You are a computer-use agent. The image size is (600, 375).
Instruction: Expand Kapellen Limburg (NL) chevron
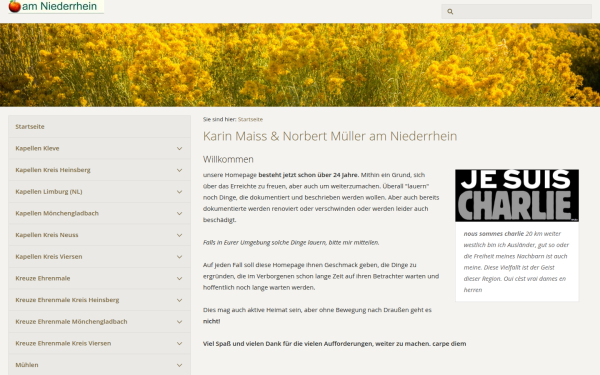(x=179, y=192)
